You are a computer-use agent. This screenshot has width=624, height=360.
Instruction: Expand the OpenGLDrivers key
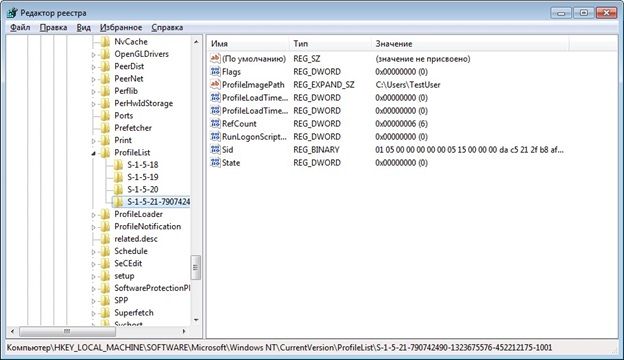94,55
